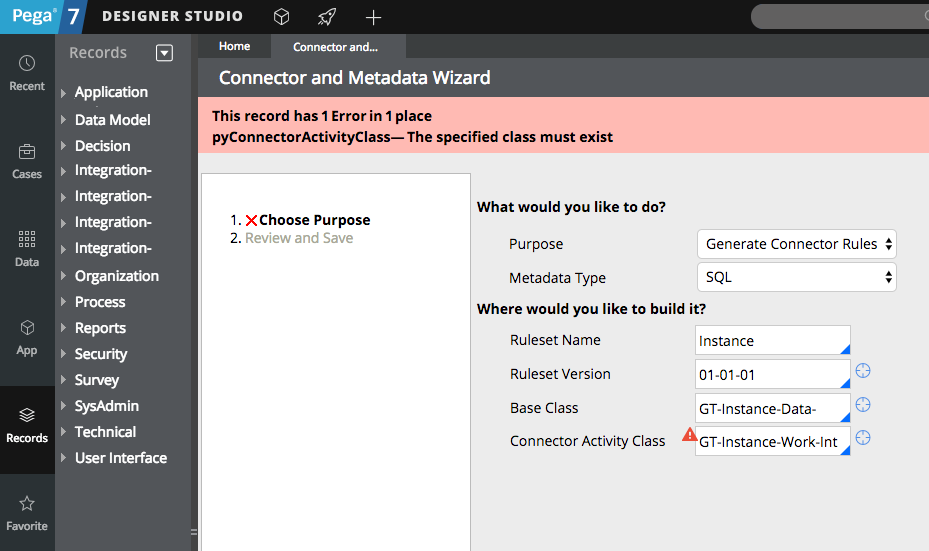
Task: Click the red warning triangle icon
Action: pyautogui.click(x=690, y=434)
